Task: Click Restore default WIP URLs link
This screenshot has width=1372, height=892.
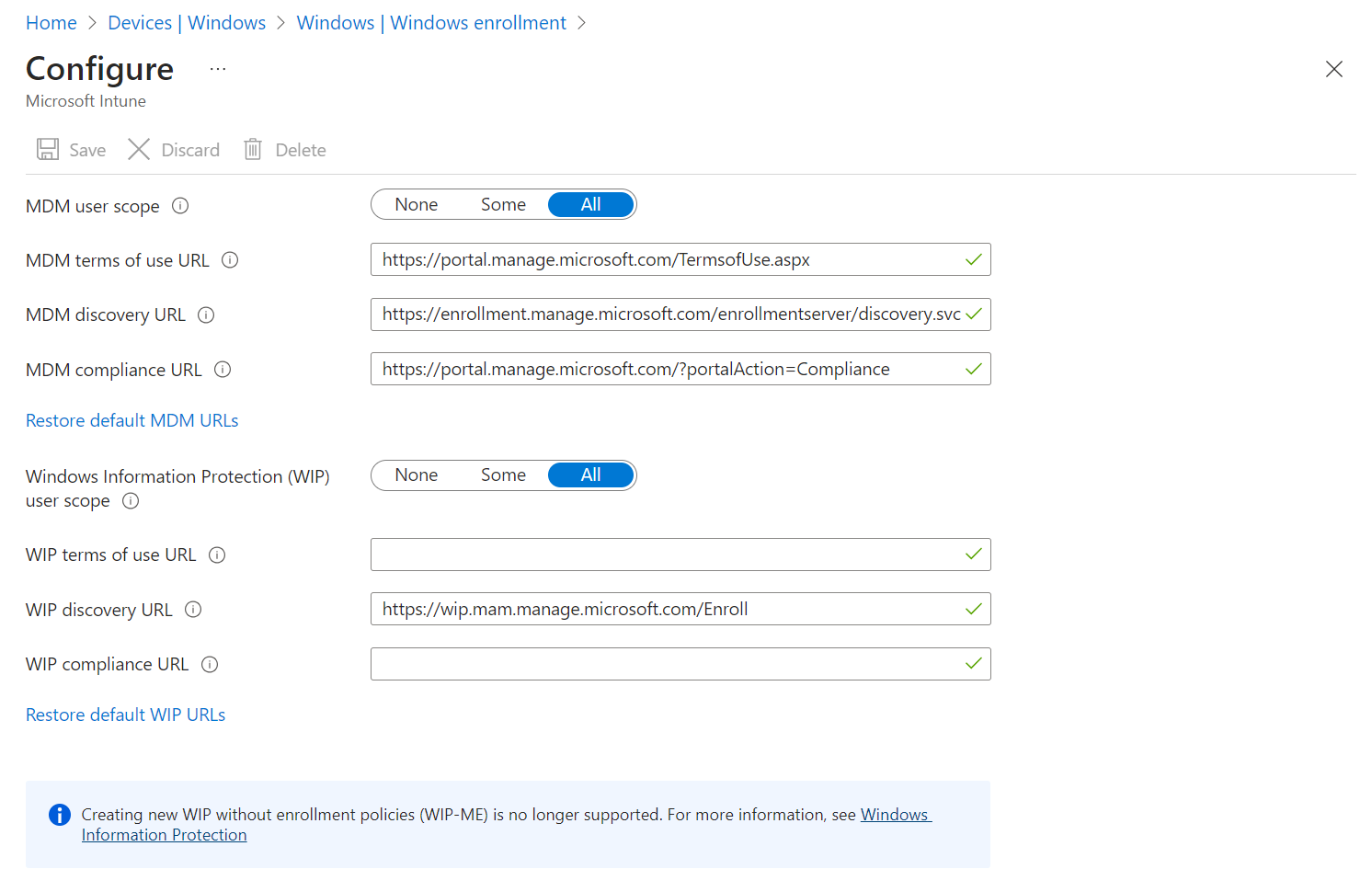Action: [x=126, y=715]
